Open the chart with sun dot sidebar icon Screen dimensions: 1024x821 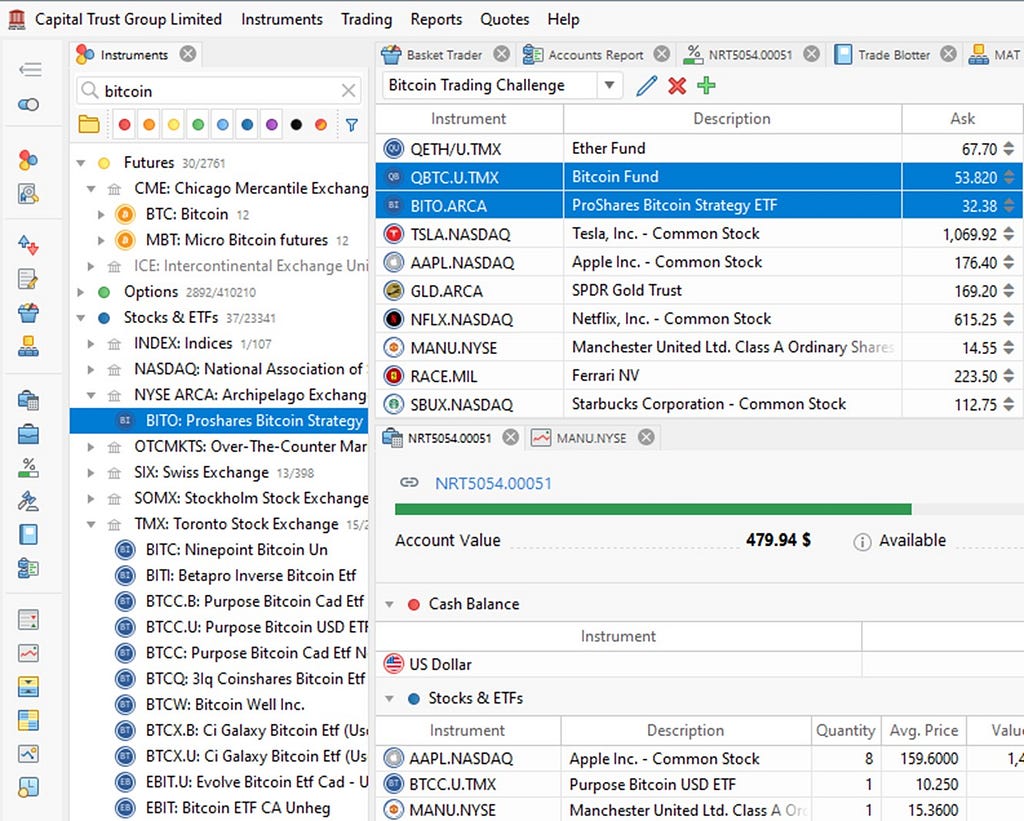tap(28, 754)
